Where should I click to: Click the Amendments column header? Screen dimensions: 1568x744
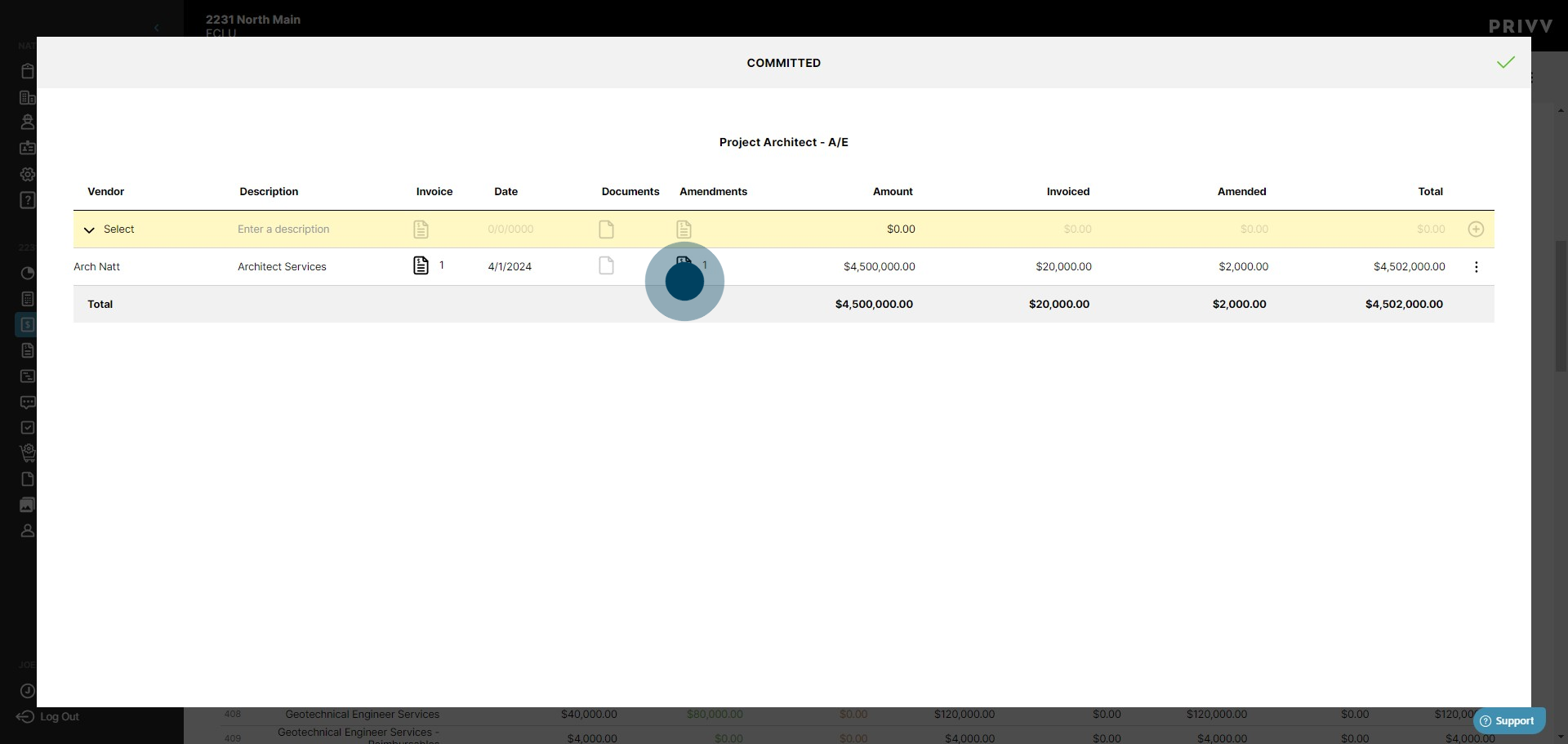pos(713,192)
